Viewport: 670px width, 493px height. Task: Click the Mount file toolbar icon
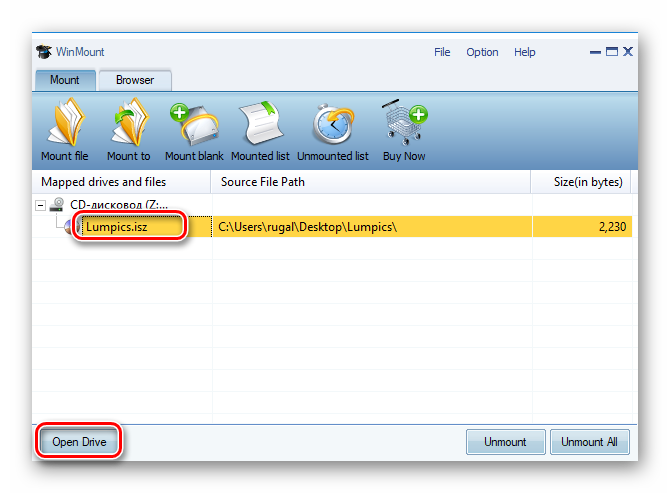pos(65,123)
